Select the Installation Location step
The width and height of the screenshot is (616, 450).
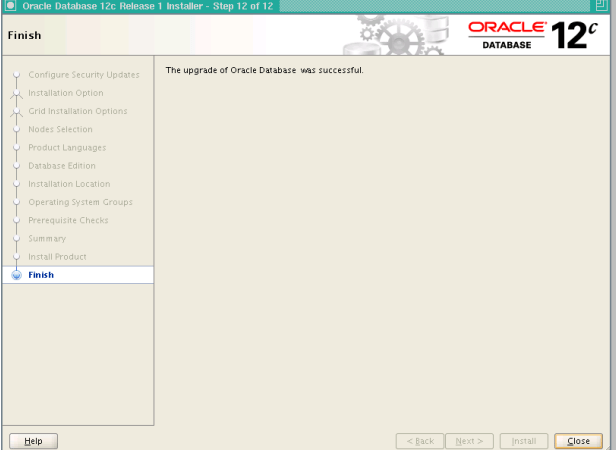(x=69, y=184)
